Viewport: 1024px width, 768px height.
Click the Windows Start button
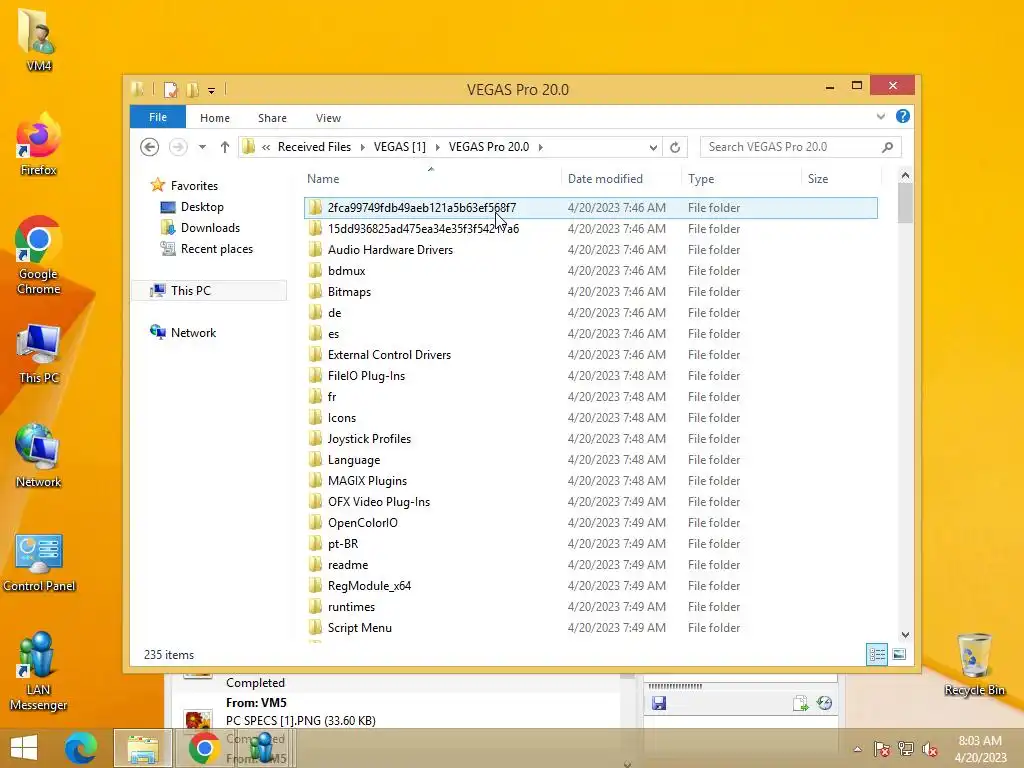tap(24, 748)
